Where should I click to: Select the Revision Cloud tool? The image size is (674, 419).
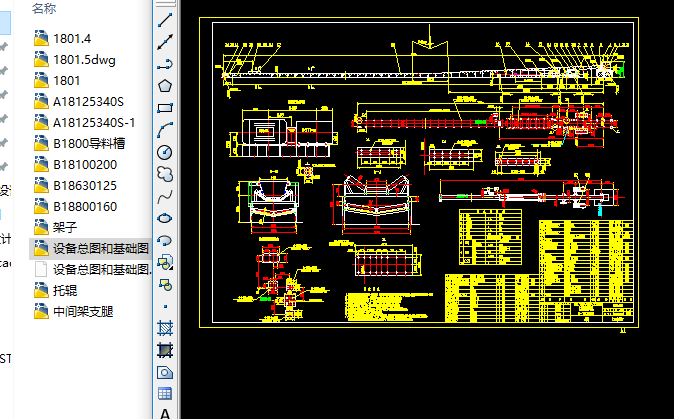[165, 174]
